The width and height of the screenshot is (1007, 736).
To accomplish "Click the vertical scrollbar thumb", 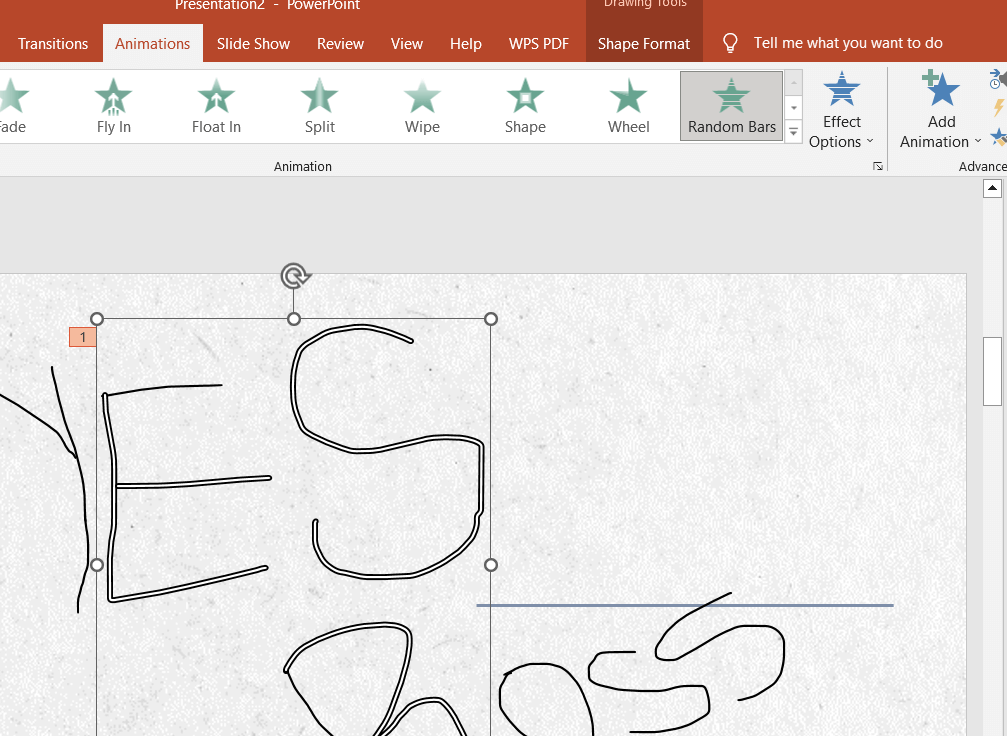I will 992,370.
